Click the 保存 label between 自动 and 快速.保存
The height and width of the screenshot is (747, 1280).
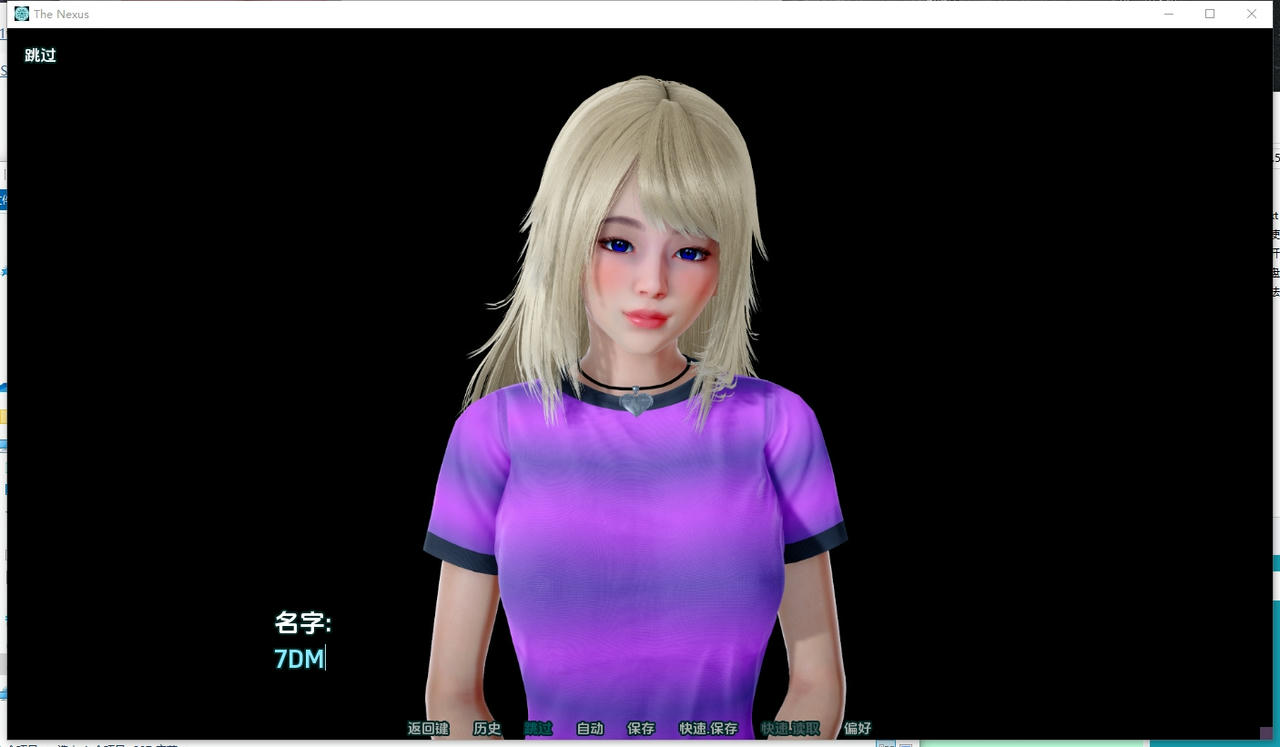(640, 729)
